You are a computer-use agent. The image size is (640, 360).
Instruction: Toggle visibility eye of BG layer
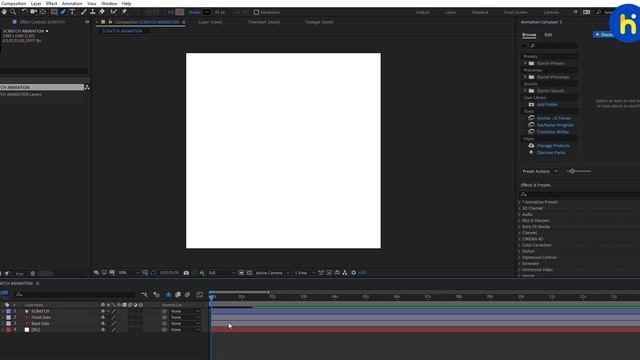(103, 329)
